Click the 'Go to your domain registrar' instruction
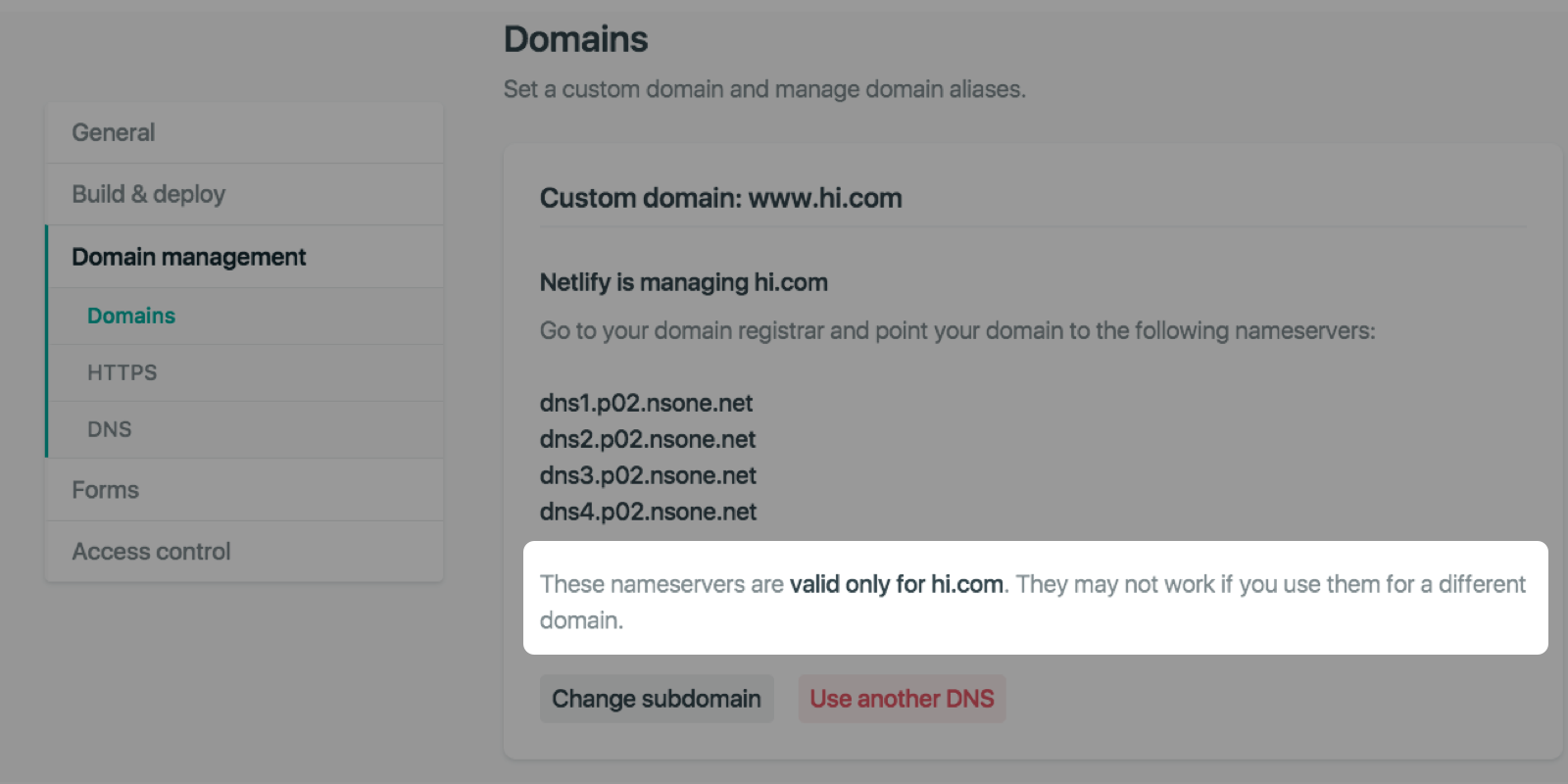Viewport: 1568px width, 784px height. (956, 330)
